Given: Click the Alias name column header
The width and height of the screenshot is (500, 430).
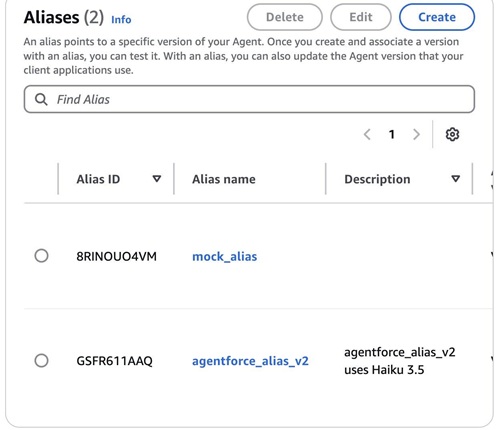Looking at the screenshot, I should click(x=224, y=179).
